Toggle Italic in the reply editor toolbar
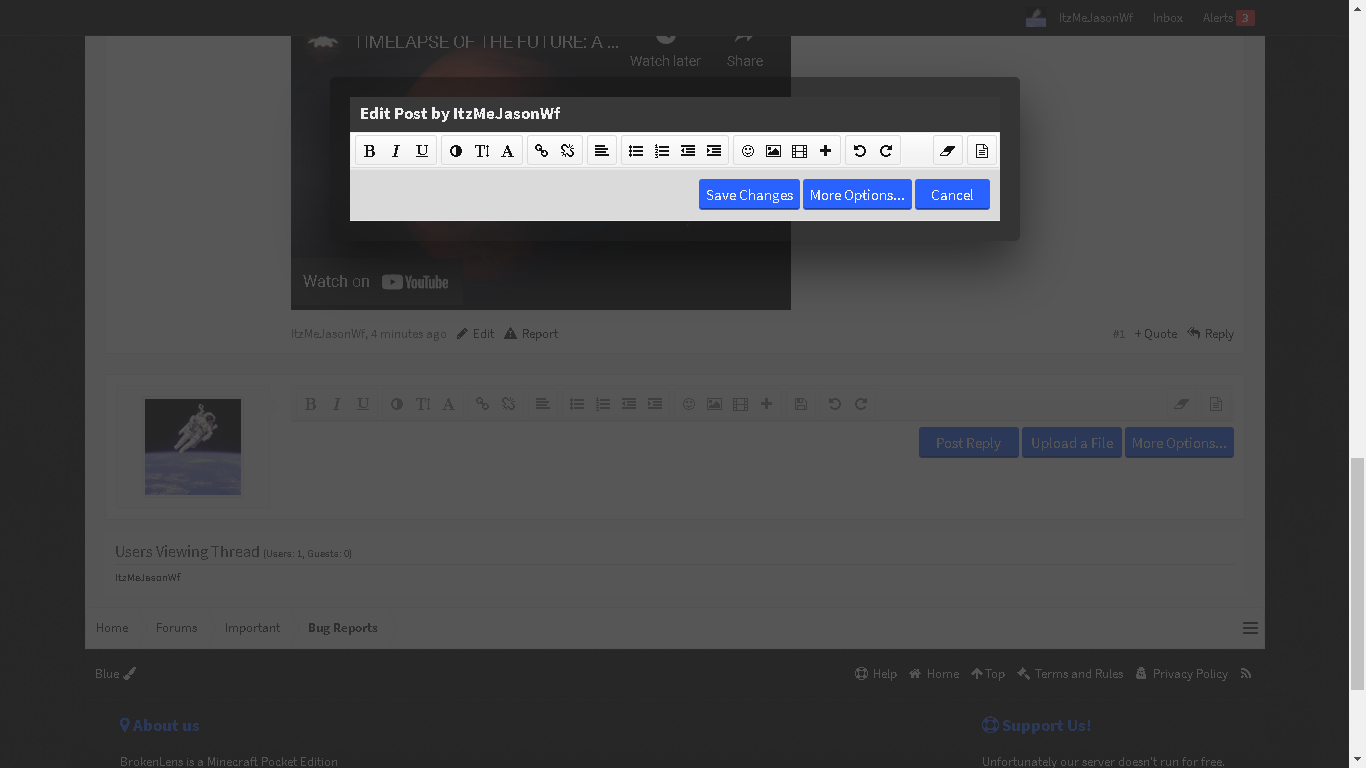The width and height of the screenshot is (1366, 768). [x=337, y=404]
